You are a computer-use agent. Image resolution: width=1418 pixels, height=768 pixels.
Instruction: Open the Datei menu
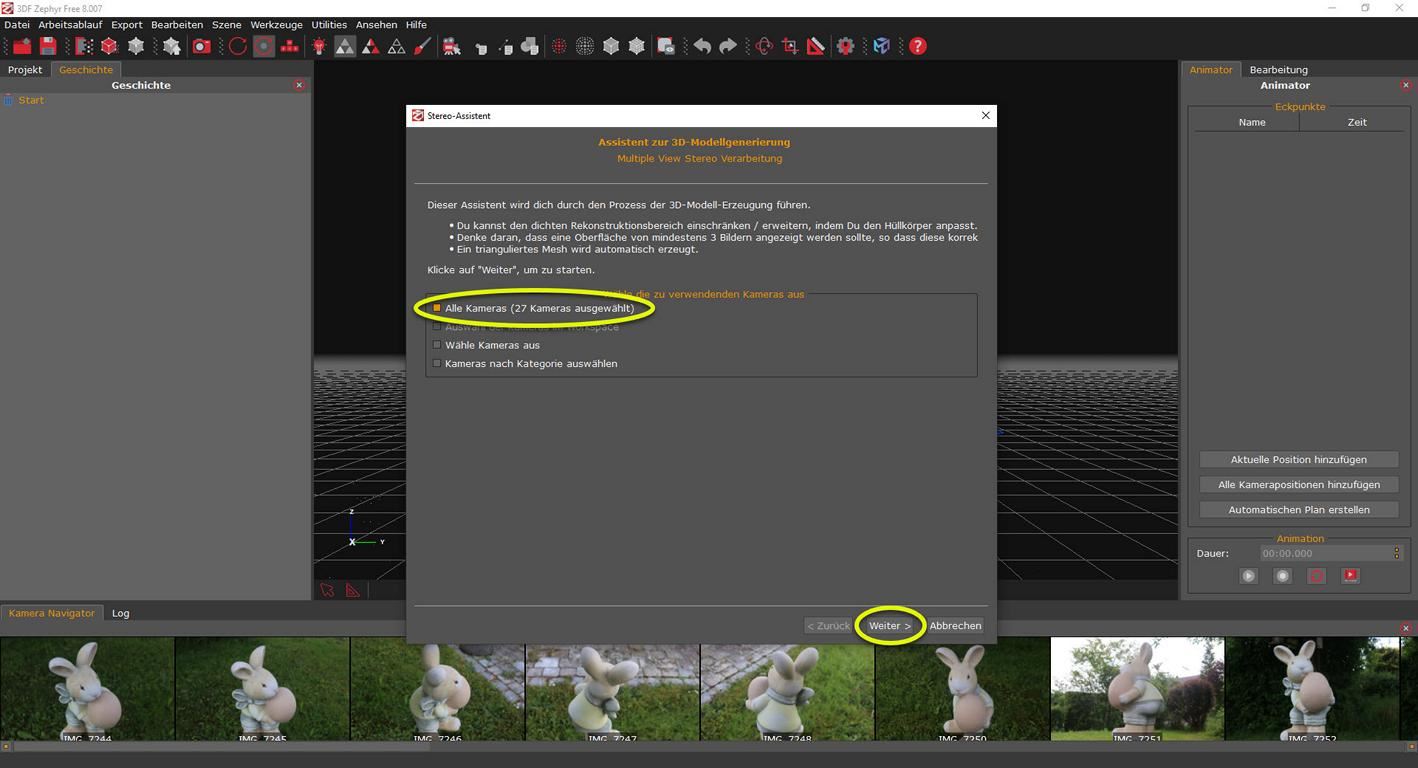point(17,25)
